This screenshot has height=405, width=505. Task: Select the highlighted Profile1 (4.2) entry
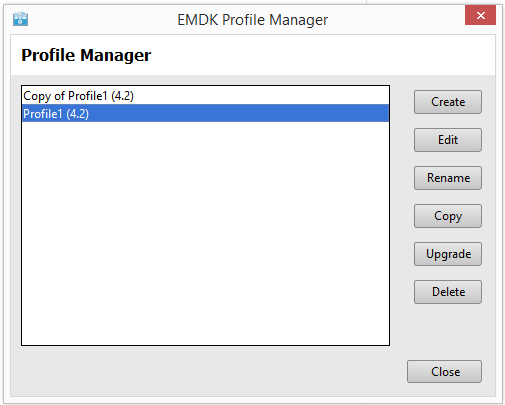205,113
